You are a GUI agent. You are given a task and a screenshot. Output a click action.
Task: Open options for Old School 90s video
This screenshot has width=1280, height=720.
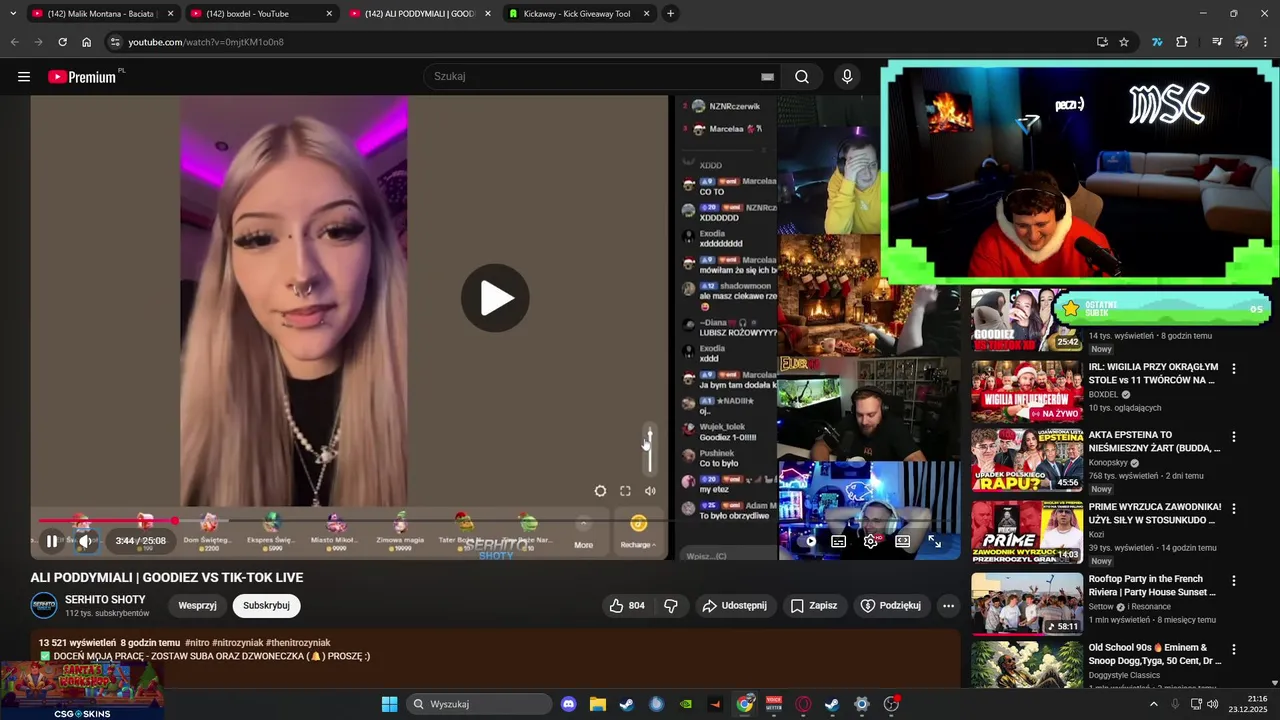(1234, 649)
